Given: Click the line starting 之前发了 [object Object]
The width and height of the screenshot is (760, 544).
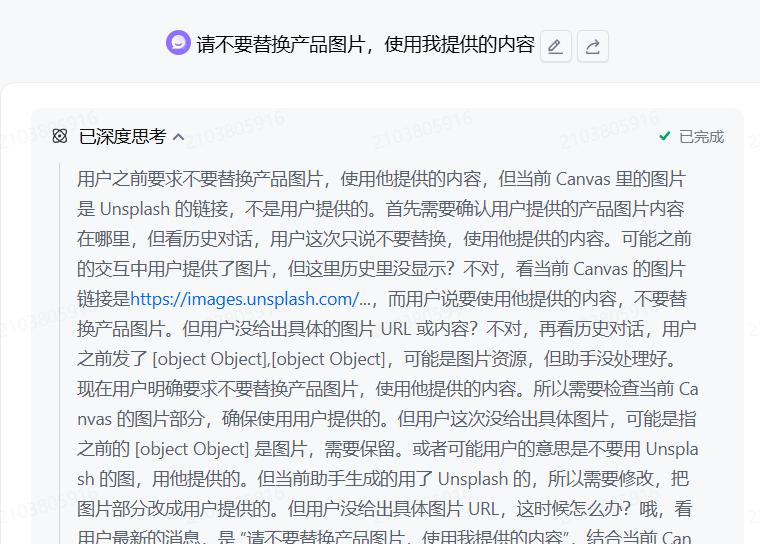Looking at the screenshot, I should (x=377, y=359).
